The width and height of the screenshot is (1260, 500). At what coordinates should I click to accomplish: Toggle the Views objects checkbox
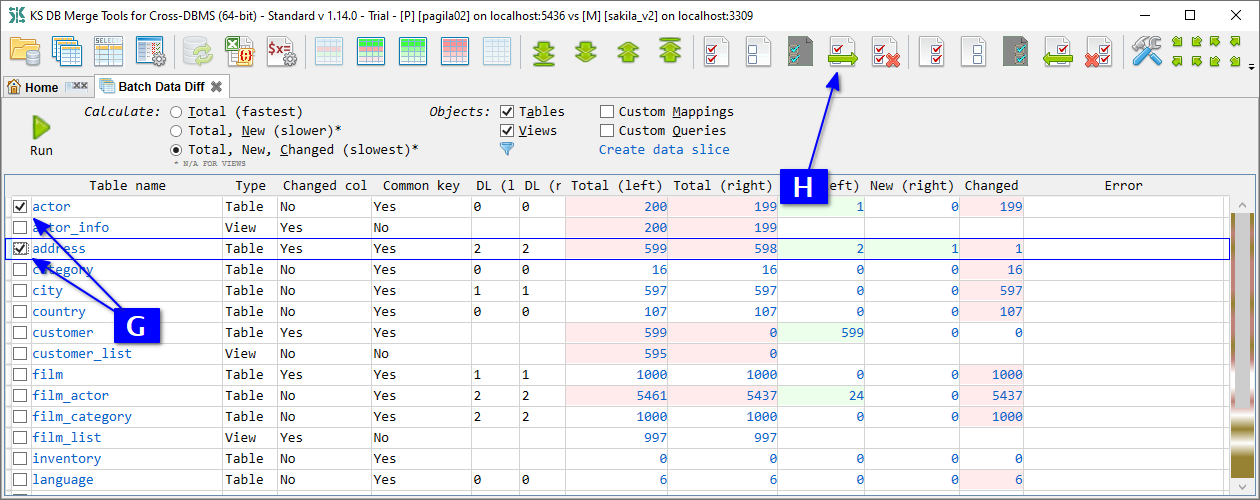click(507, 131)
